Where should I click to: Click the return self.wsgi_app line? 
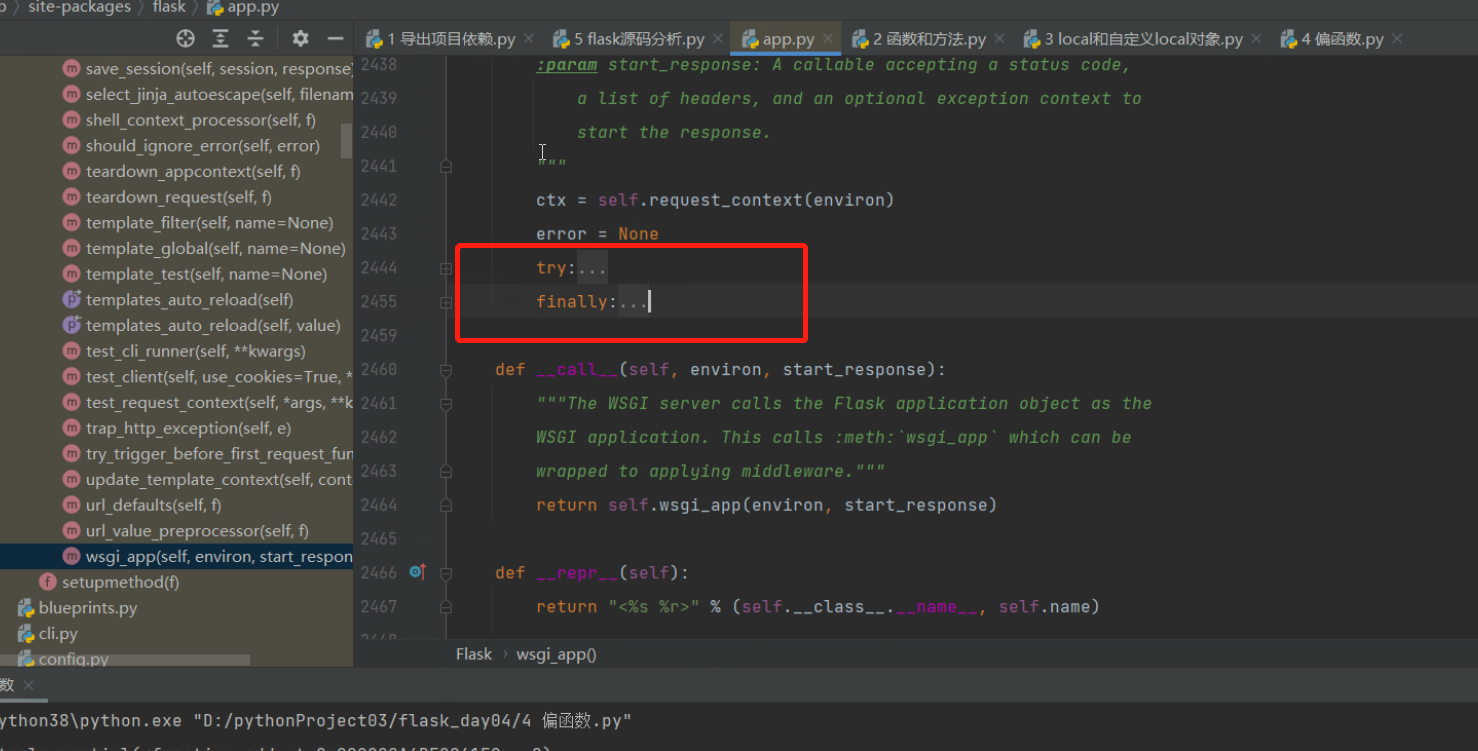[x=766, y=505]
